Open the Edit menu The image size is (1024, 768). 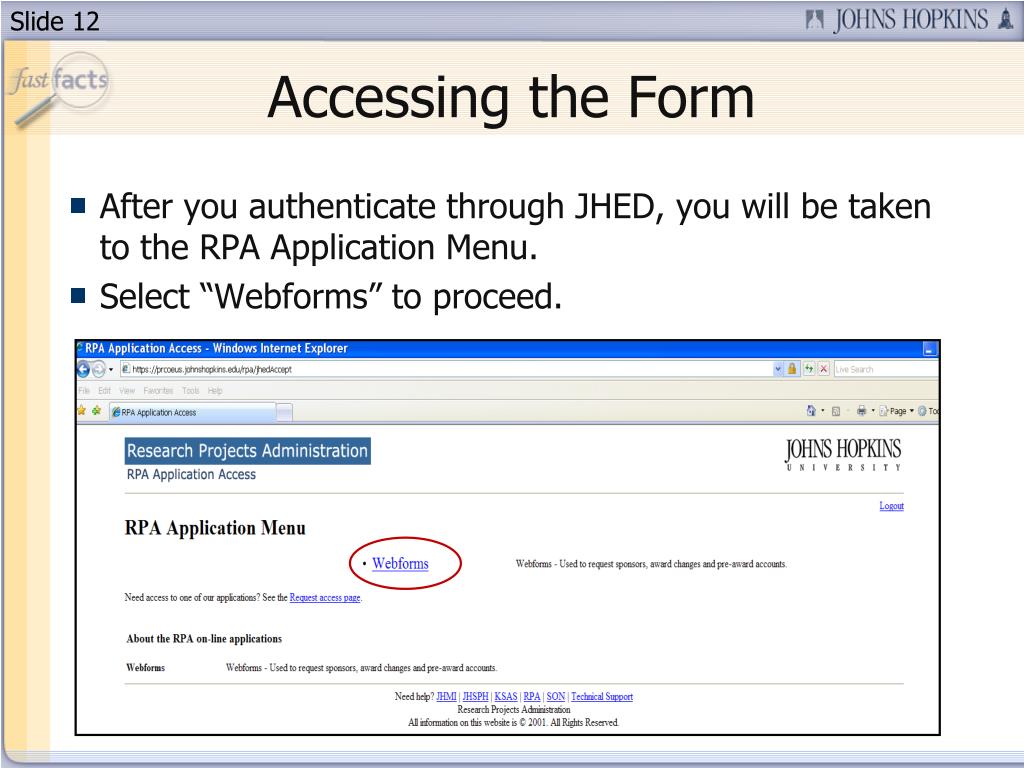tap(104, 391)
